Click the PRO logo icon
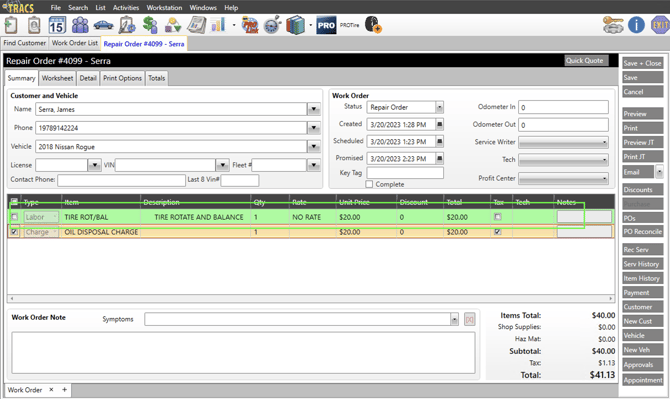This screenshot has height=399, width=670. pos(326,25)
